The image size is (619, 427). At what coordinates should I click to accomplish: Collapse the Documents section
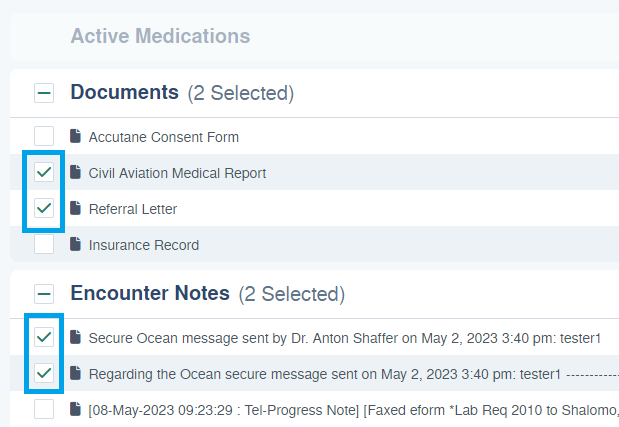pos(44,93)
